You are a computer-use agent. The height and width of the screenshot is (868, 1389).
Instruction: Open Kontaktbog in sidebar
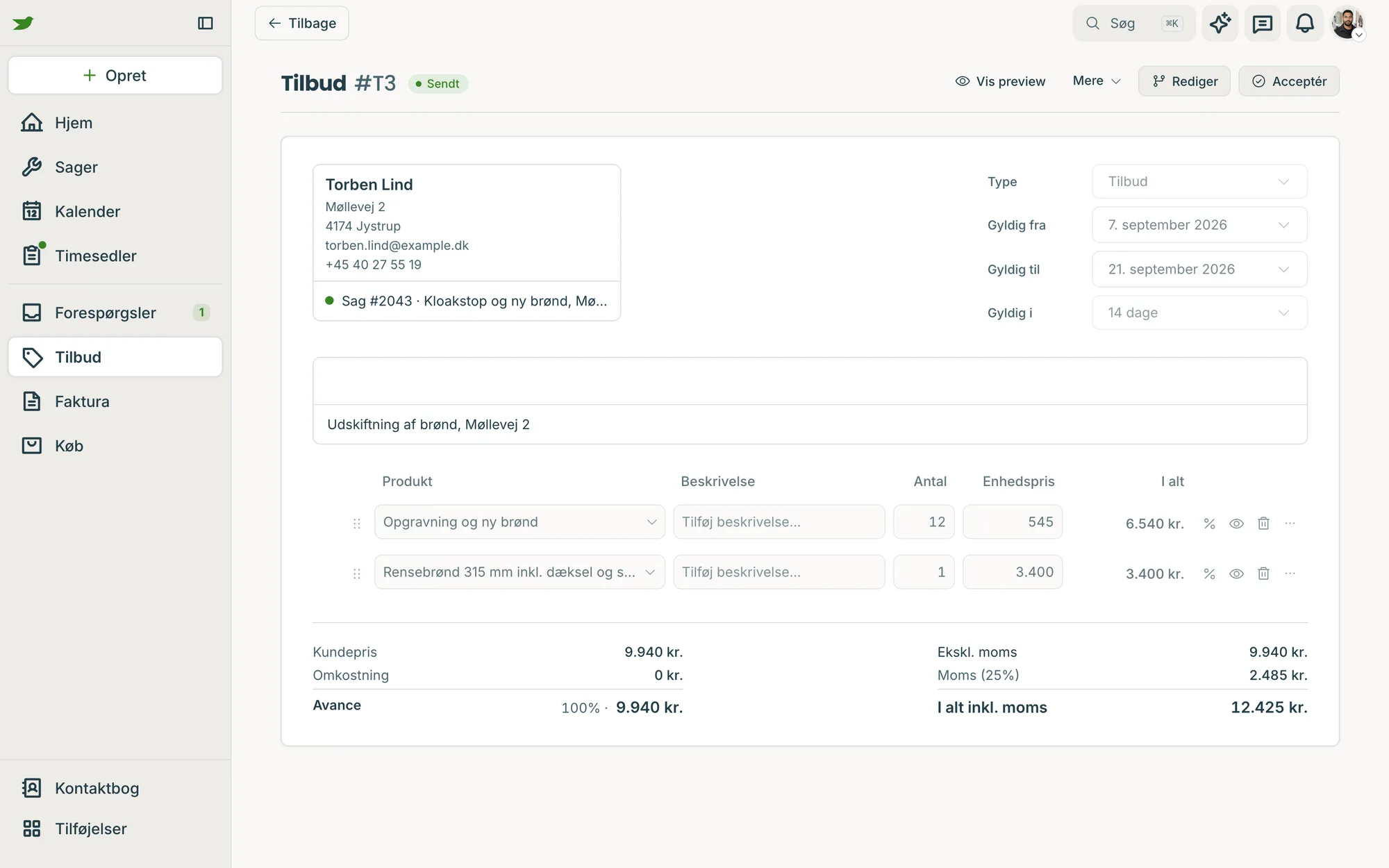[x=115, y=788]
